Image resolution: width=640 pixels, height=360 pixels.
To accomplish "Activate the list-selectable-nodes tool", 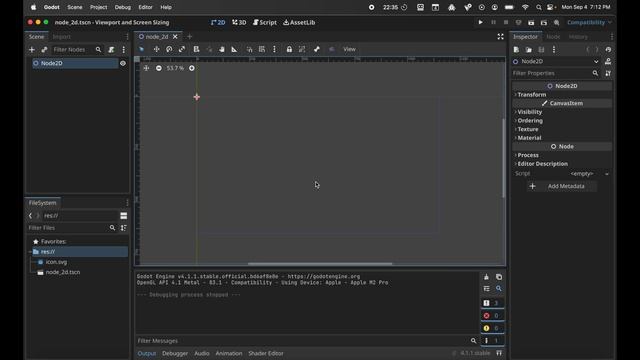I will pyautogui.click(x=196, y=49).
